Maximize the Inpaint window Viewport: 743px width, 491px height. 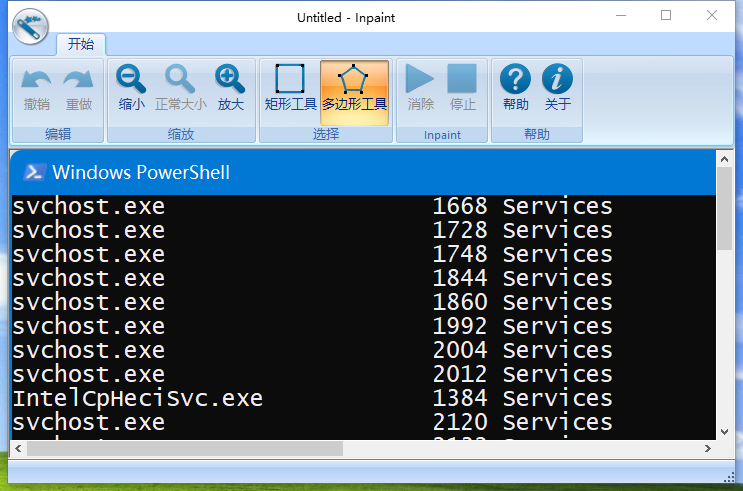click(666, 16)
